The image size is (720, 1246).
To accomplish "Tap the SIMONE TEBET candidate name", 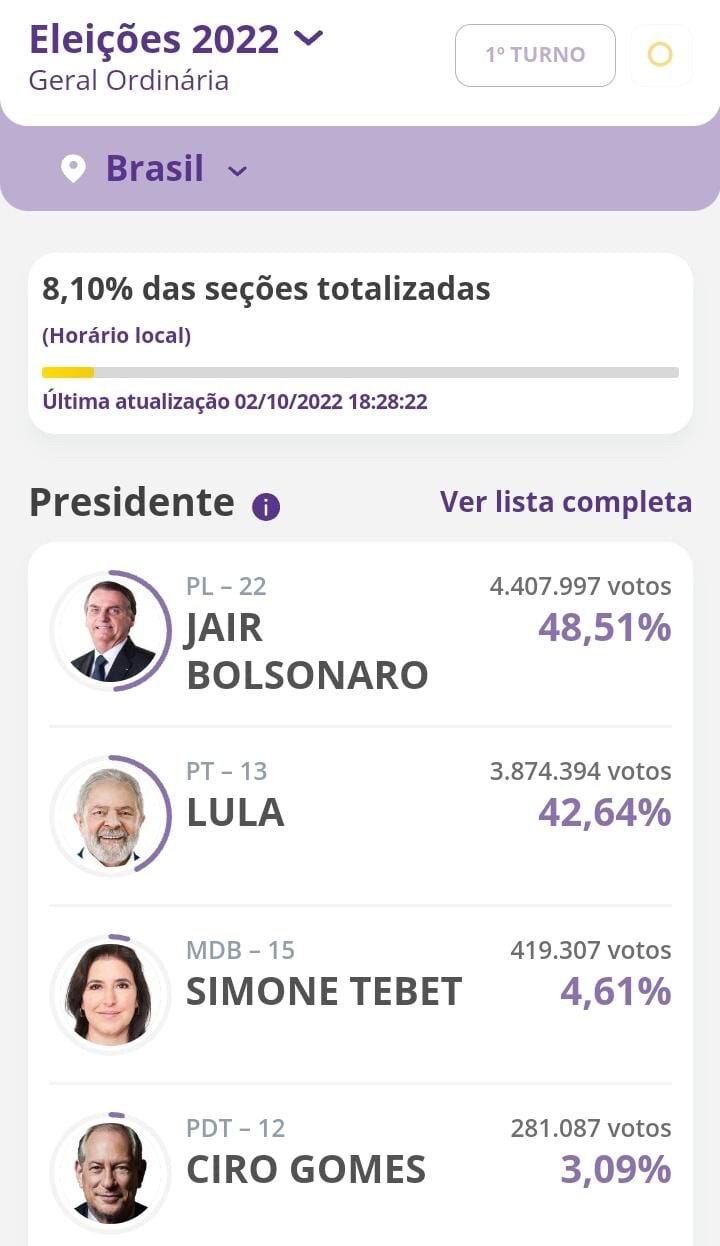I will pyautogui.click(x=324, y=992).
